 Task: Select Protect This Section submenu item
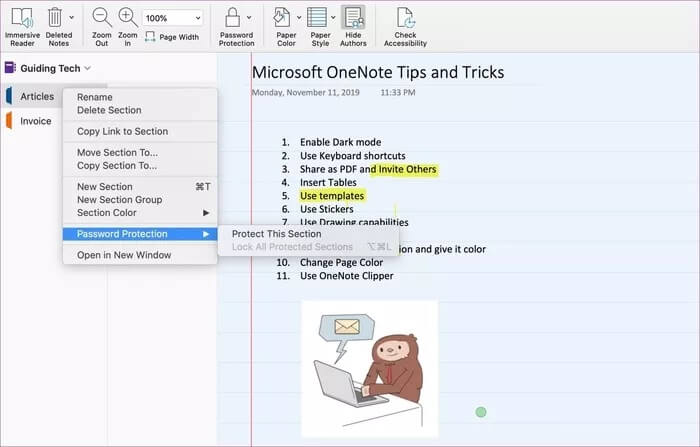(x=276, y=234)
